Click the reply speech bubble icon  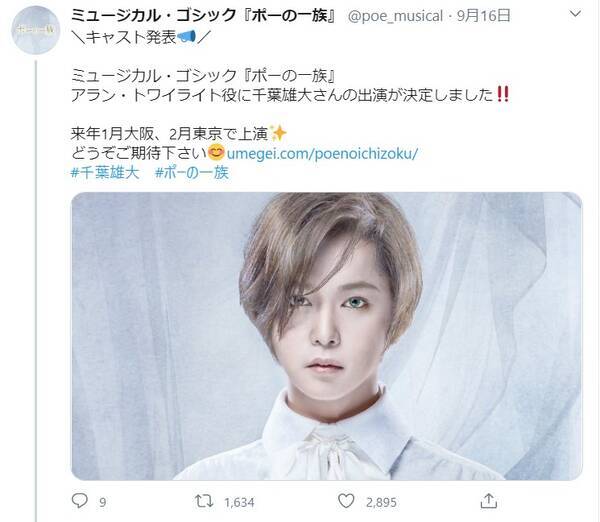[80, 501]
